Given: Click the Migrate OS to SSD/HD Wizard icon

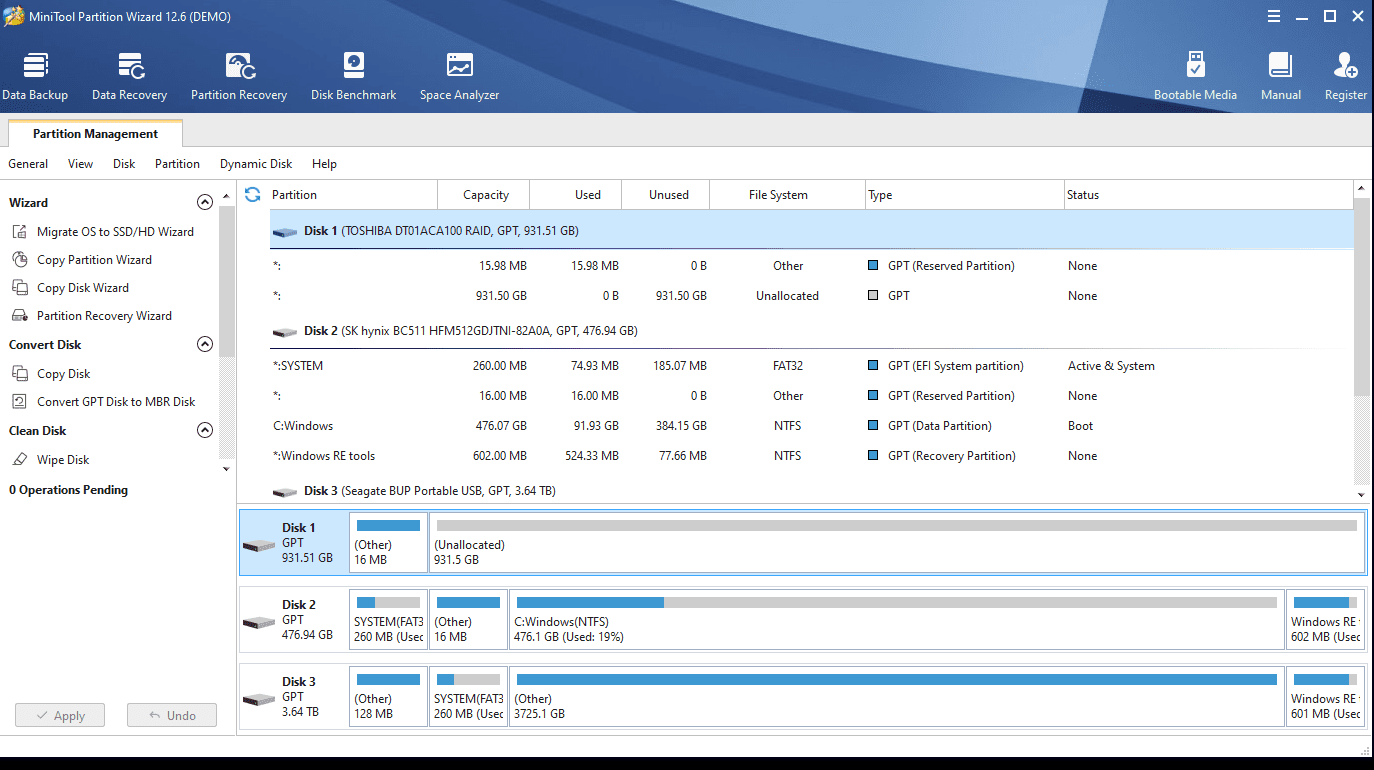Looking at the screenshot, I should [19, 232].
